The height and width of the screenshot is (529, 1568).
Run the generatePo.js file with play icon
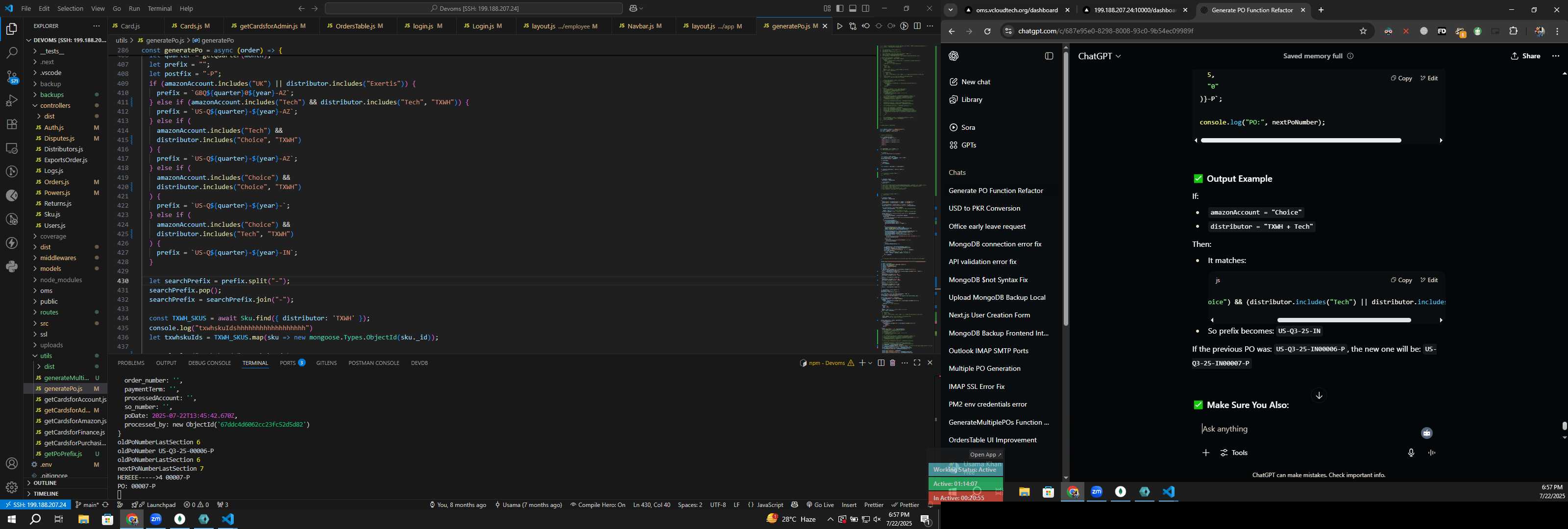[839, 26]
